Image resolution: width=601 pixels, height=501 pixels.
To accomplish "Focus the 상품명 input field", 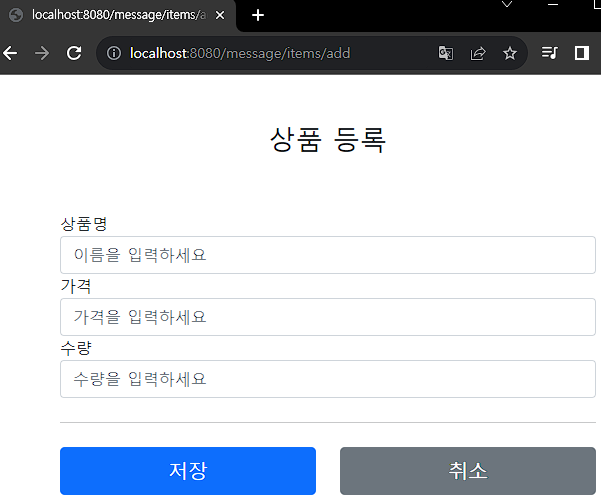I will point(328,255).
